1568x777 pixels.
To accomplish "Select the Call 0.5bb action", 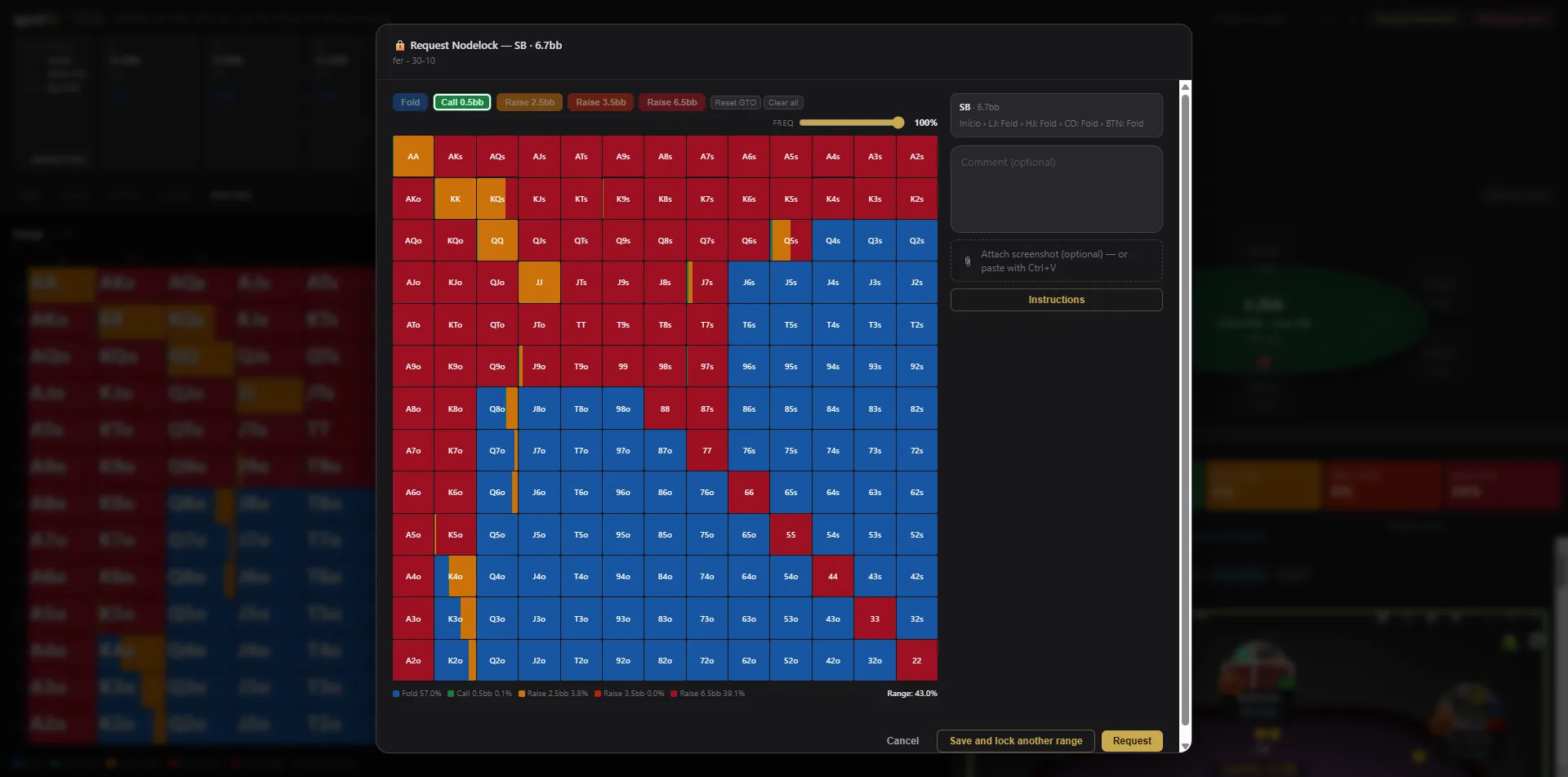I will click(462, 103).
